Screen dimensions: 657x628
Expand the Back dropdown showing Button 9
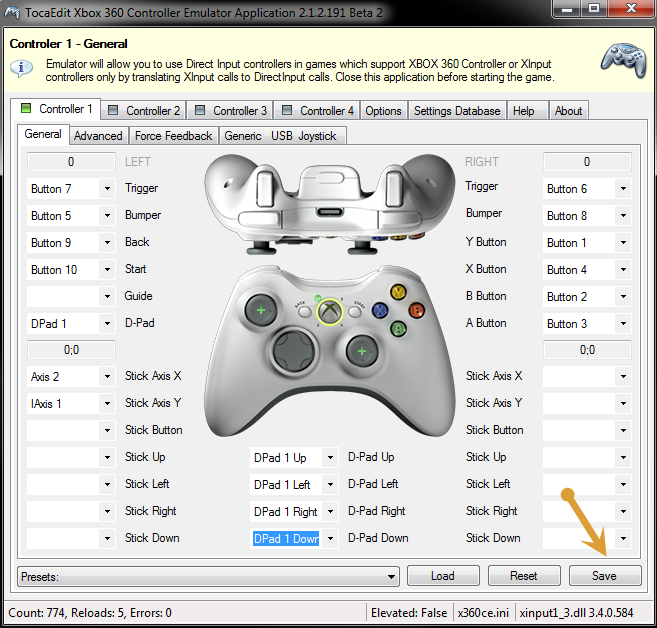107,243
